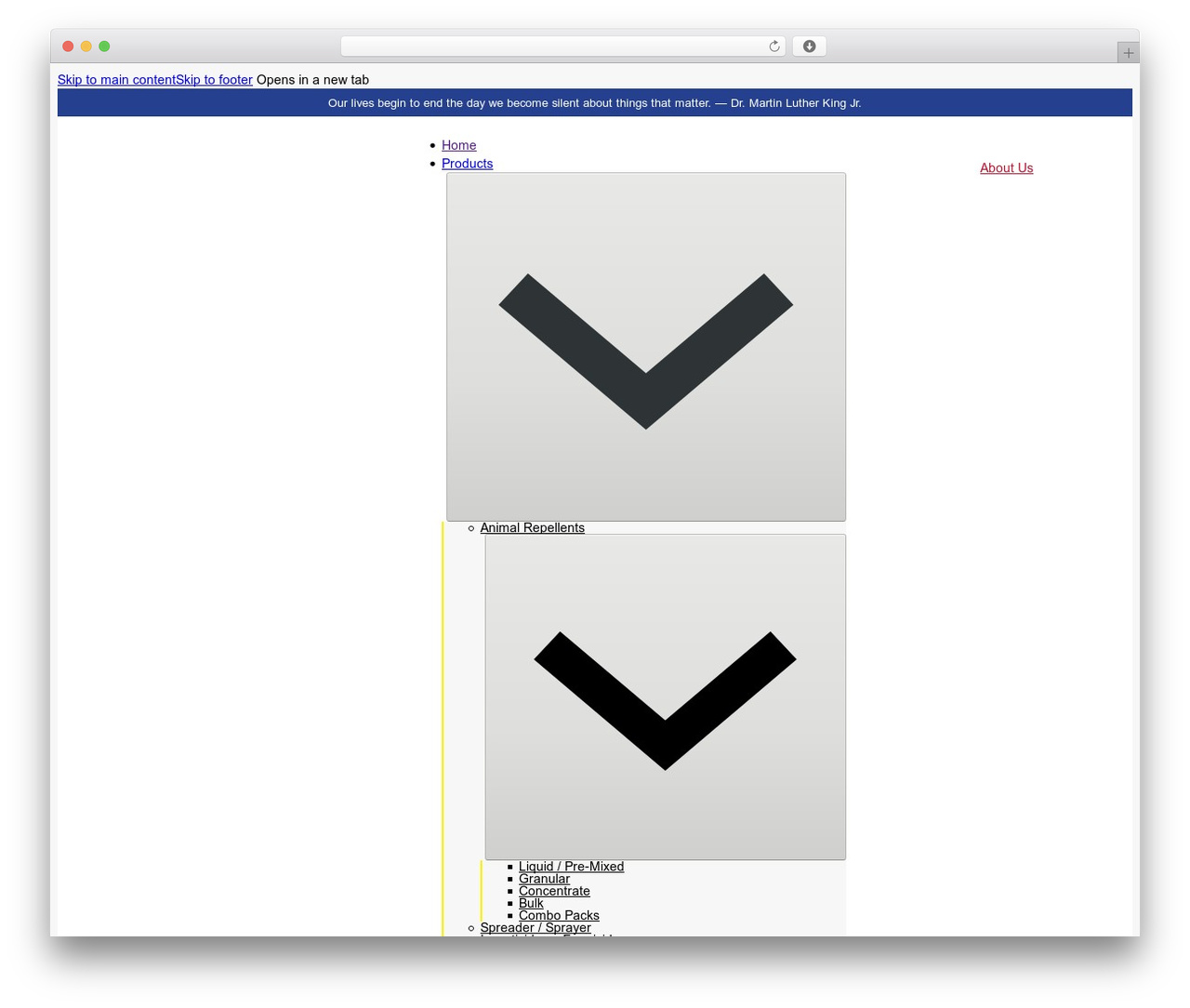Open a new browser tab with the plus button
The image size is (1190, 1008).
click(x=1128, y=53)
